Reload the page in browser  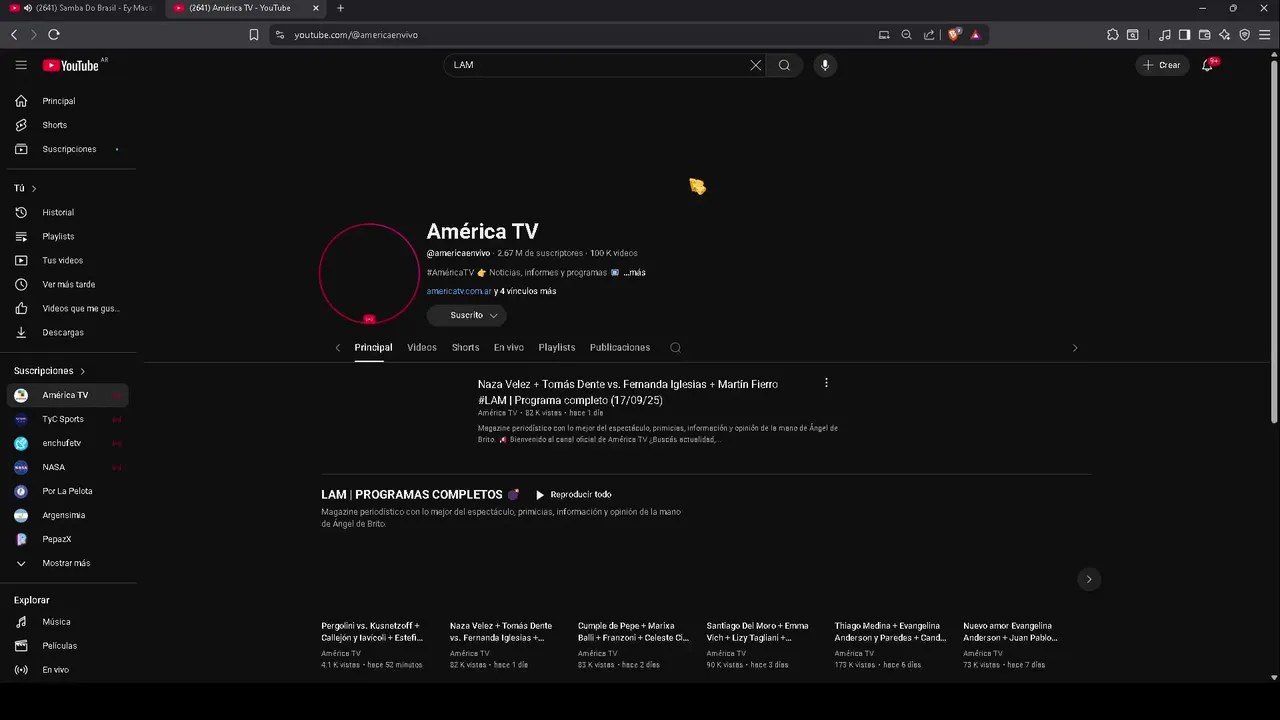[54, 35]
